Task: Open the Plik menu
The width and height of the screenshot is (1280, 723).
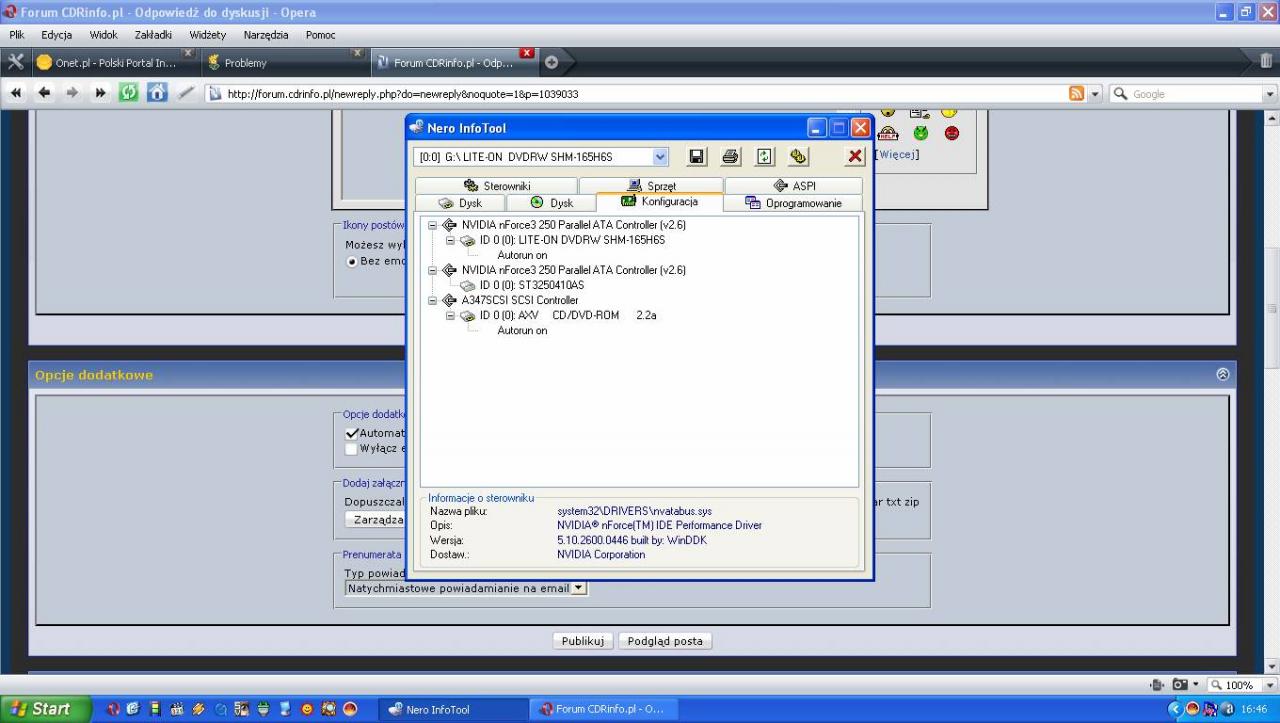Action: 17,35
